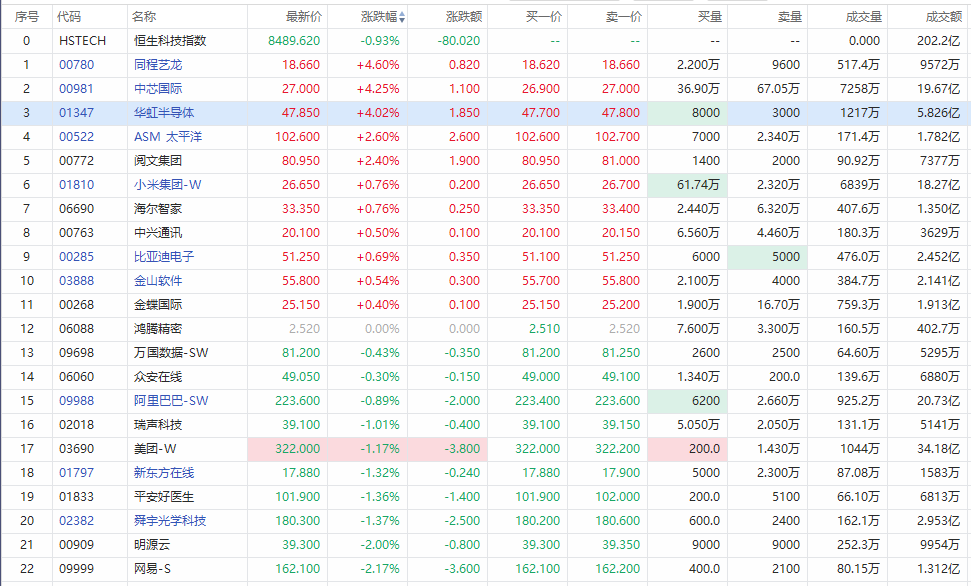This screenshot has width=971, height=586.
Task: Click the 买一价 column header
Action: coord(544,17)
